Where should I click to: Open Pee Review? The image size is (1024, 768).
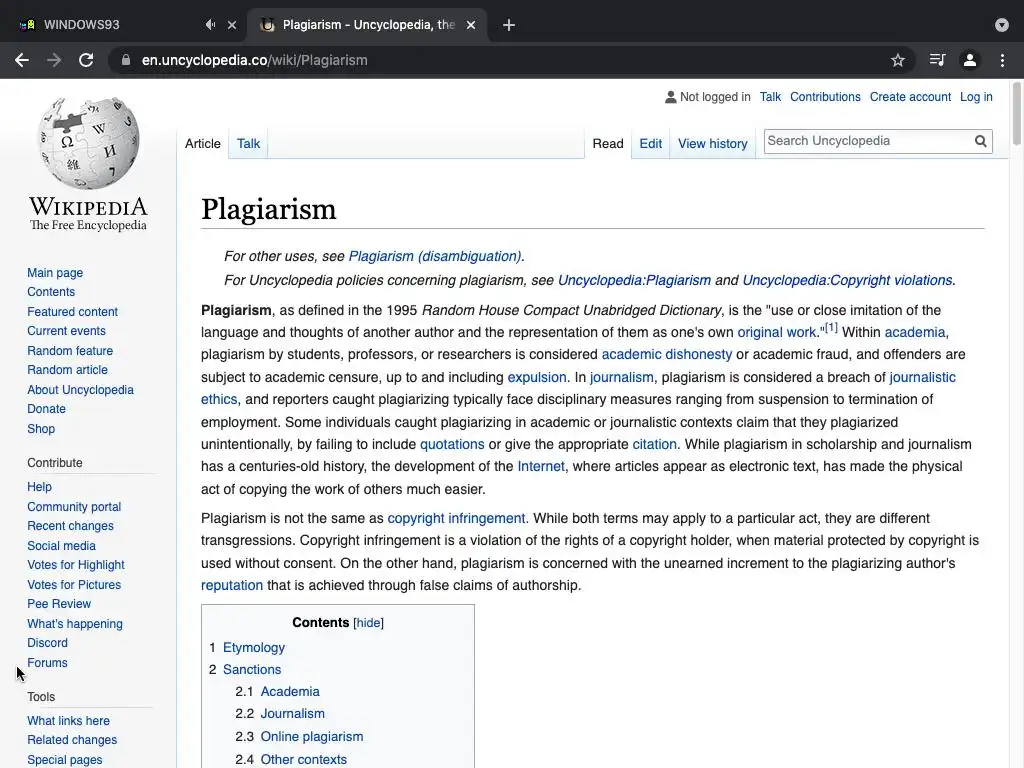click(x=59, y=604)
